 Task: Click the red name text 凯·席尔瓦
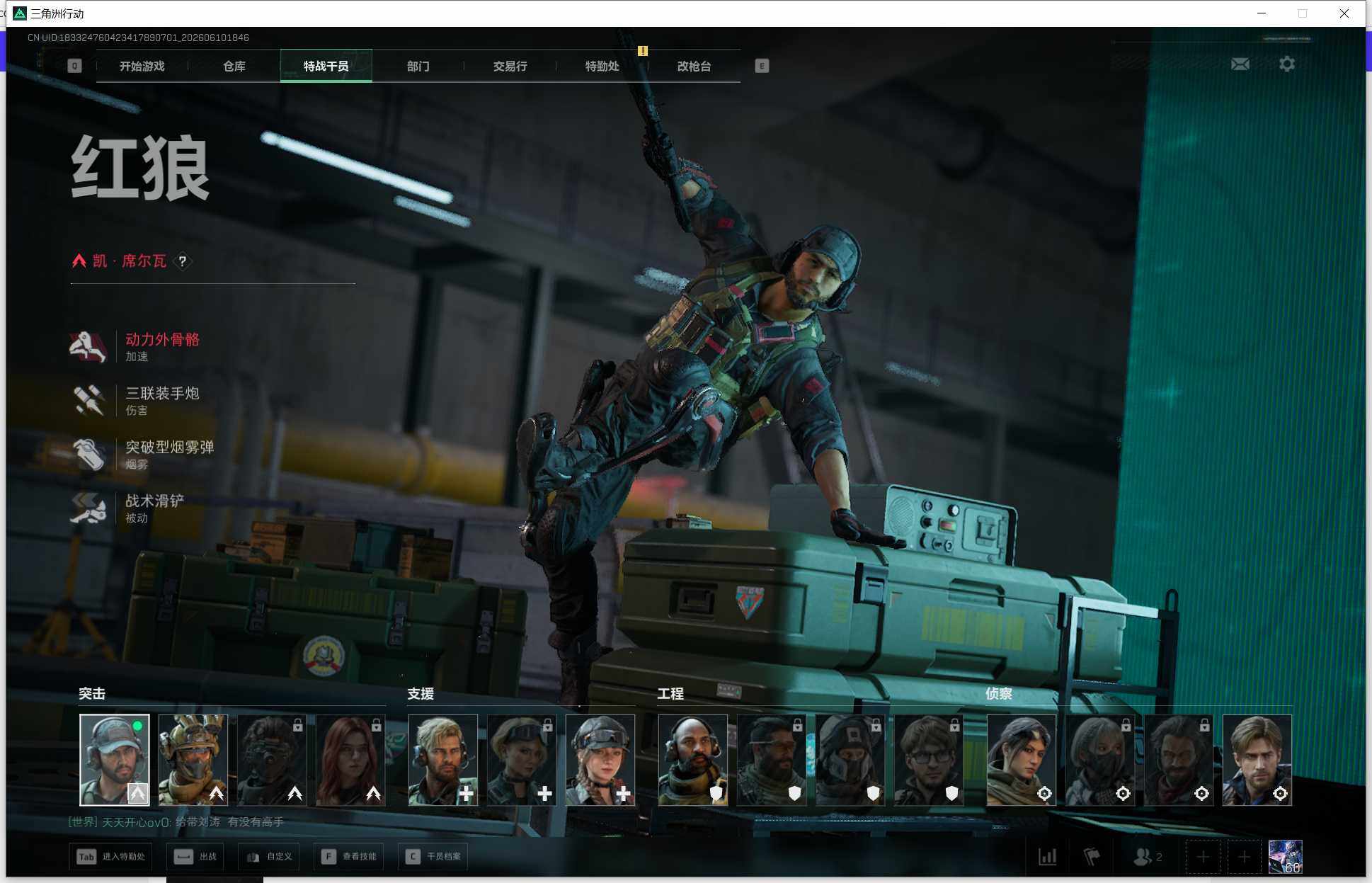130,261
